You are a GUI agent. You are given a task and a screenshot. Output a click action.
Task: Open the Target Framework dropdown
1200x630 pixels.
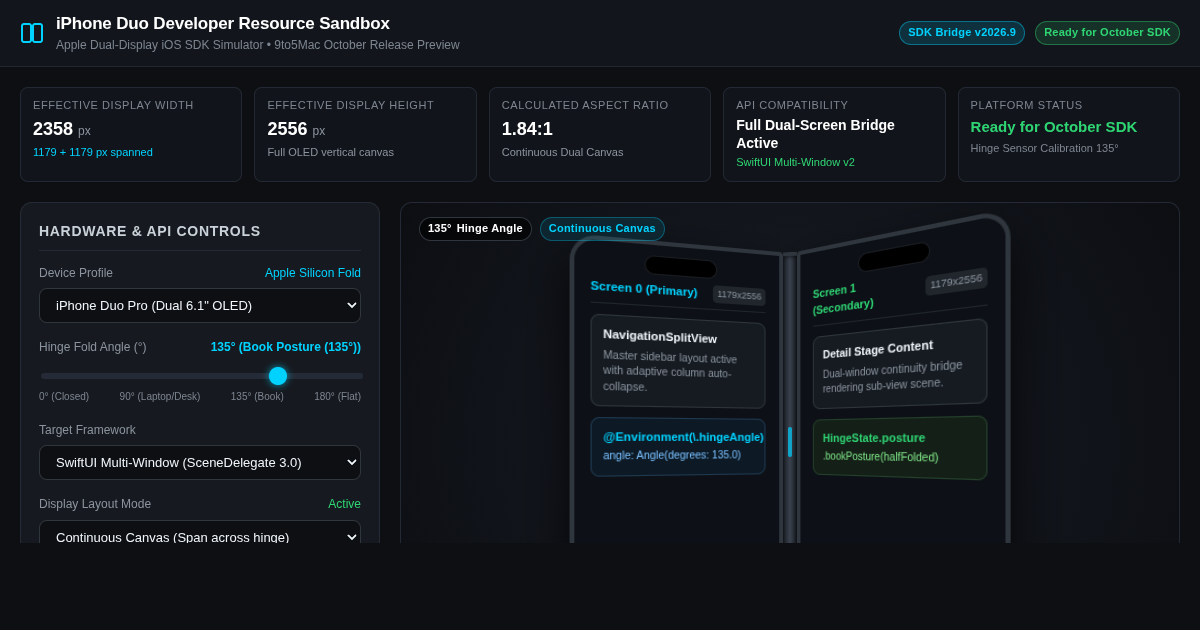200,462
